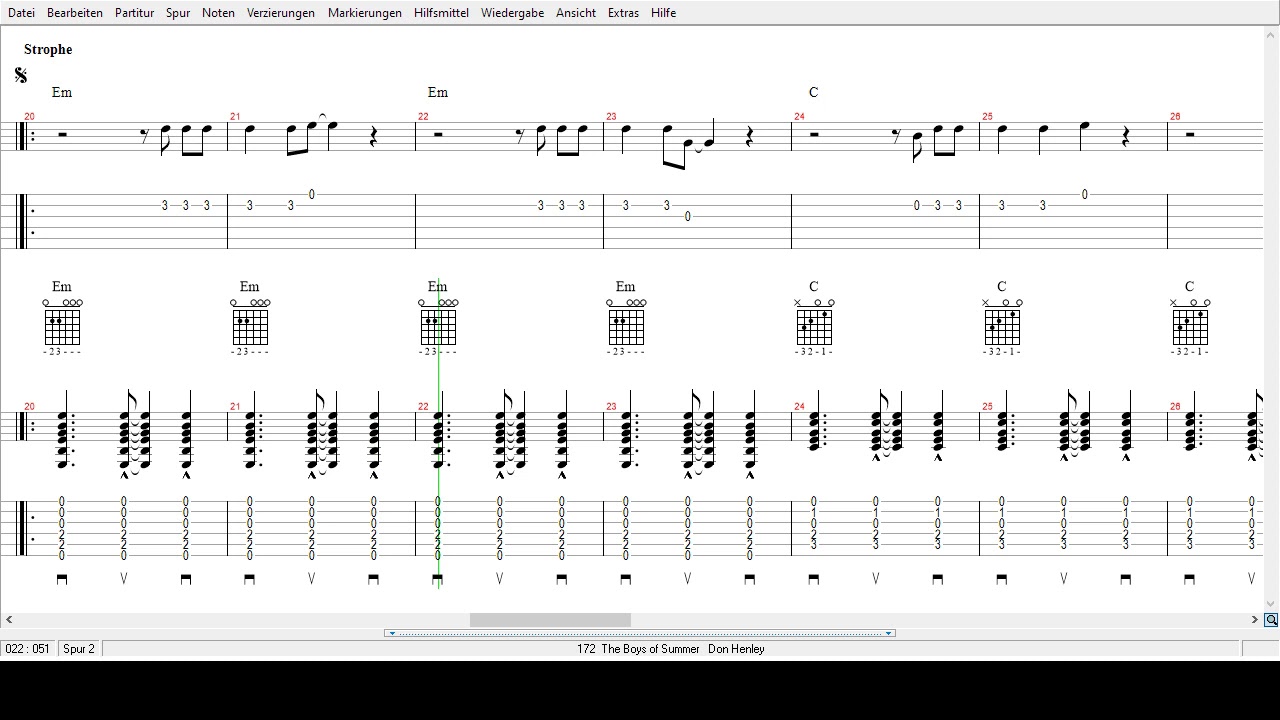The image size is (1280, 720).
Task: Open the Spur menu
Action: (178, 13)
